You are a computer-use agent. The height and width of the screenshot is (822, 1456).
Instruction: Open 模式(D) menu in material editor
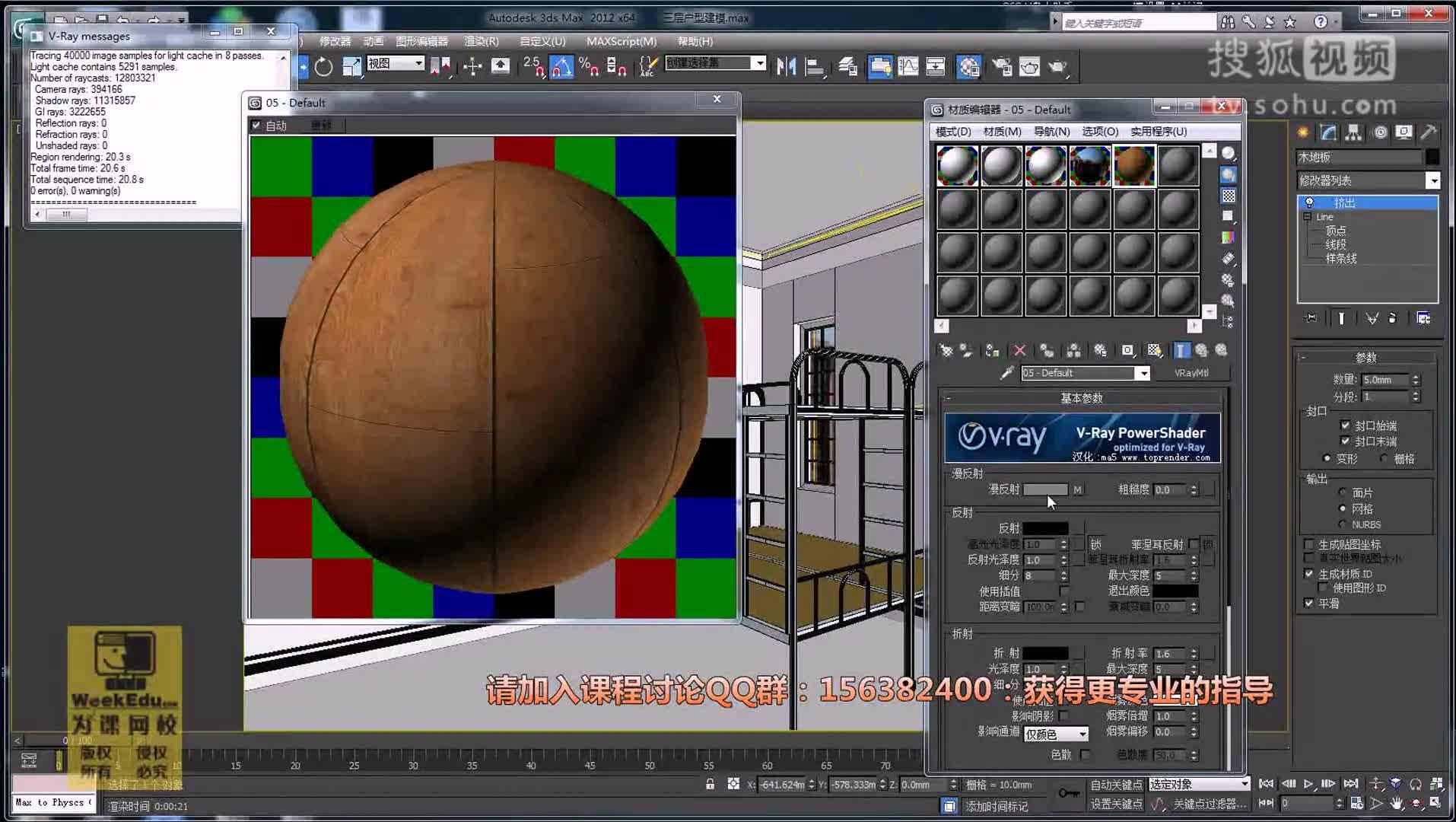click(953, 132)
